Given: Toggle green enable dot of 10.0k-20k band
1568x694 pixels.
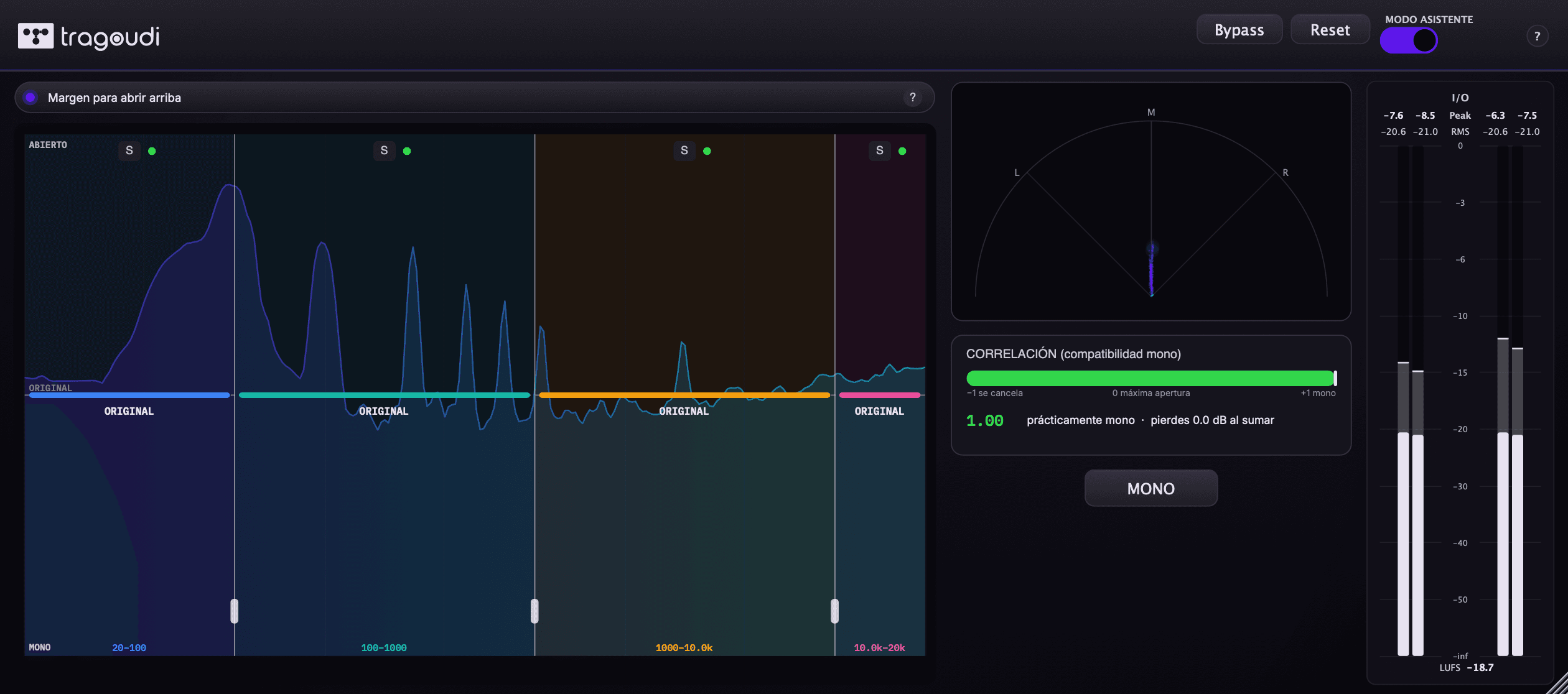Looking at the screenshot, I should pyautogui.click(x=902, y=151).
